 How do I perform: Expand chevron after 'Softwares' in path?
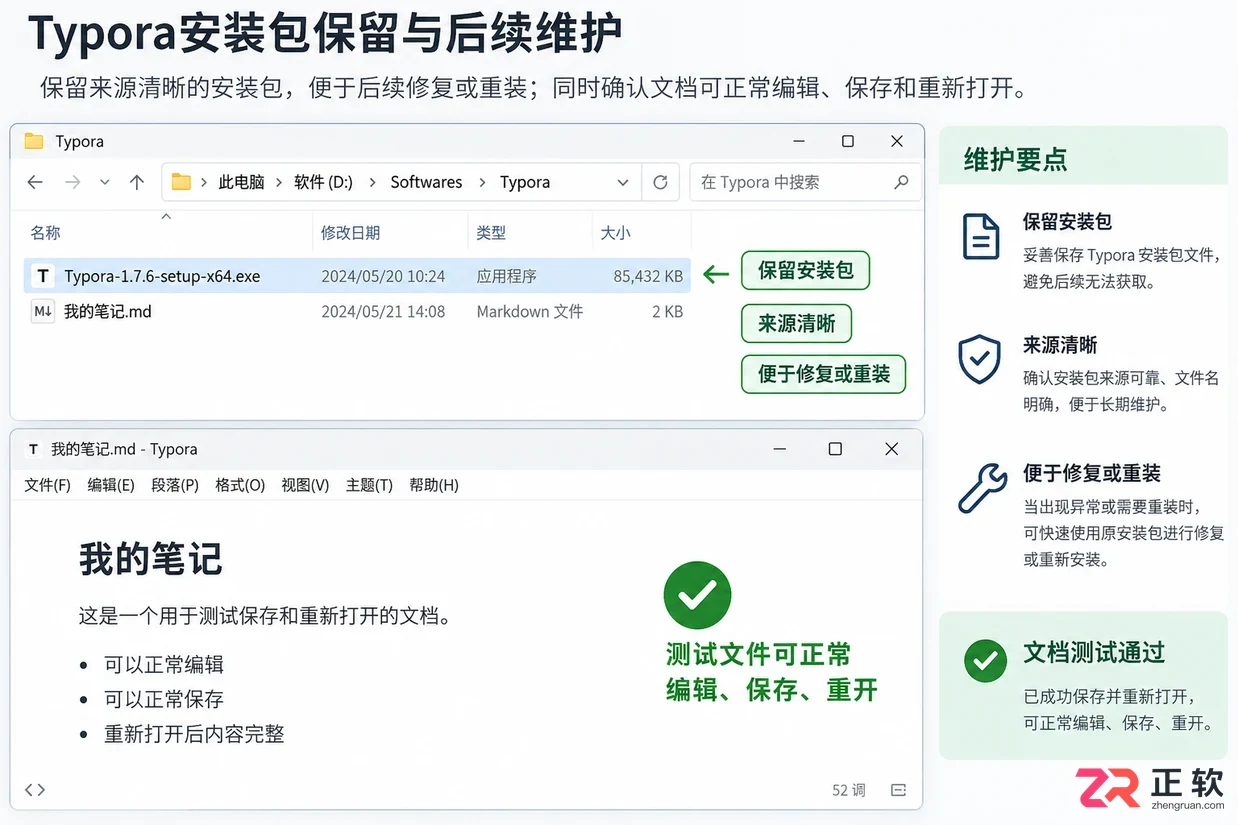click(482, 182)
